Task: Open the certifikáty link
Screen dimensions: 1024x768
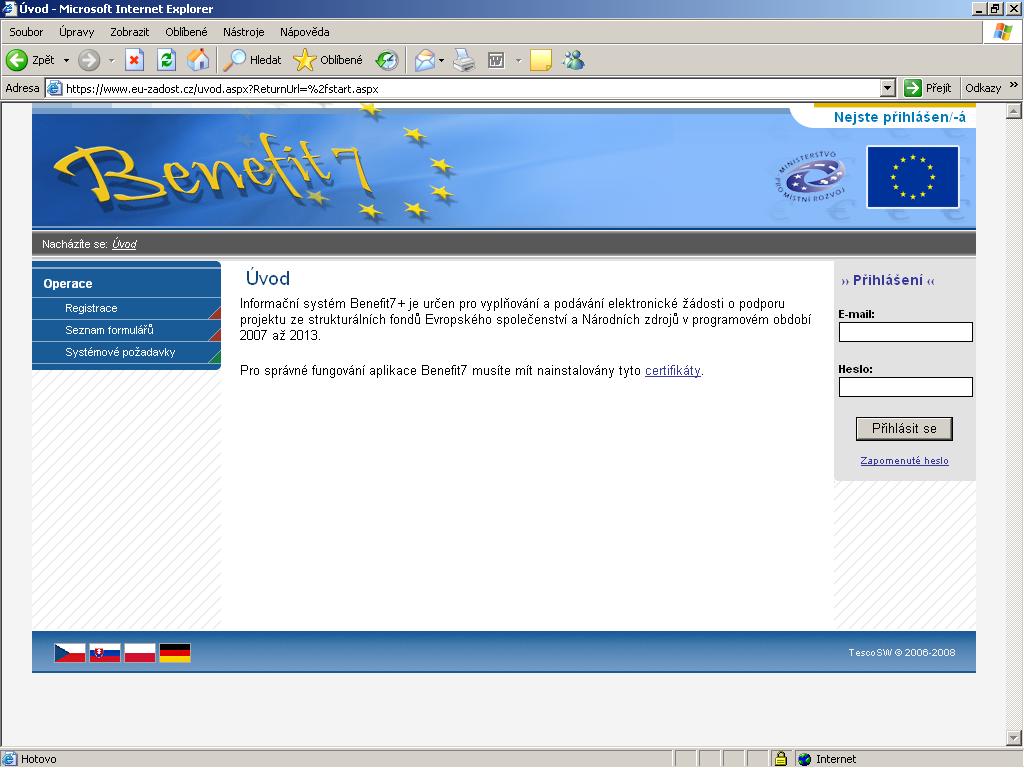Action: [x=673, y=370]
